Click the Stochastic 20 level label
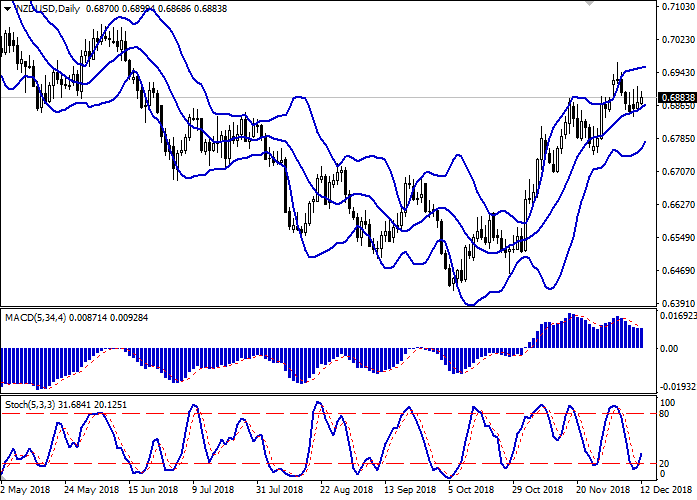The height and width of the screenshot is (500, 697). [664, 464]
